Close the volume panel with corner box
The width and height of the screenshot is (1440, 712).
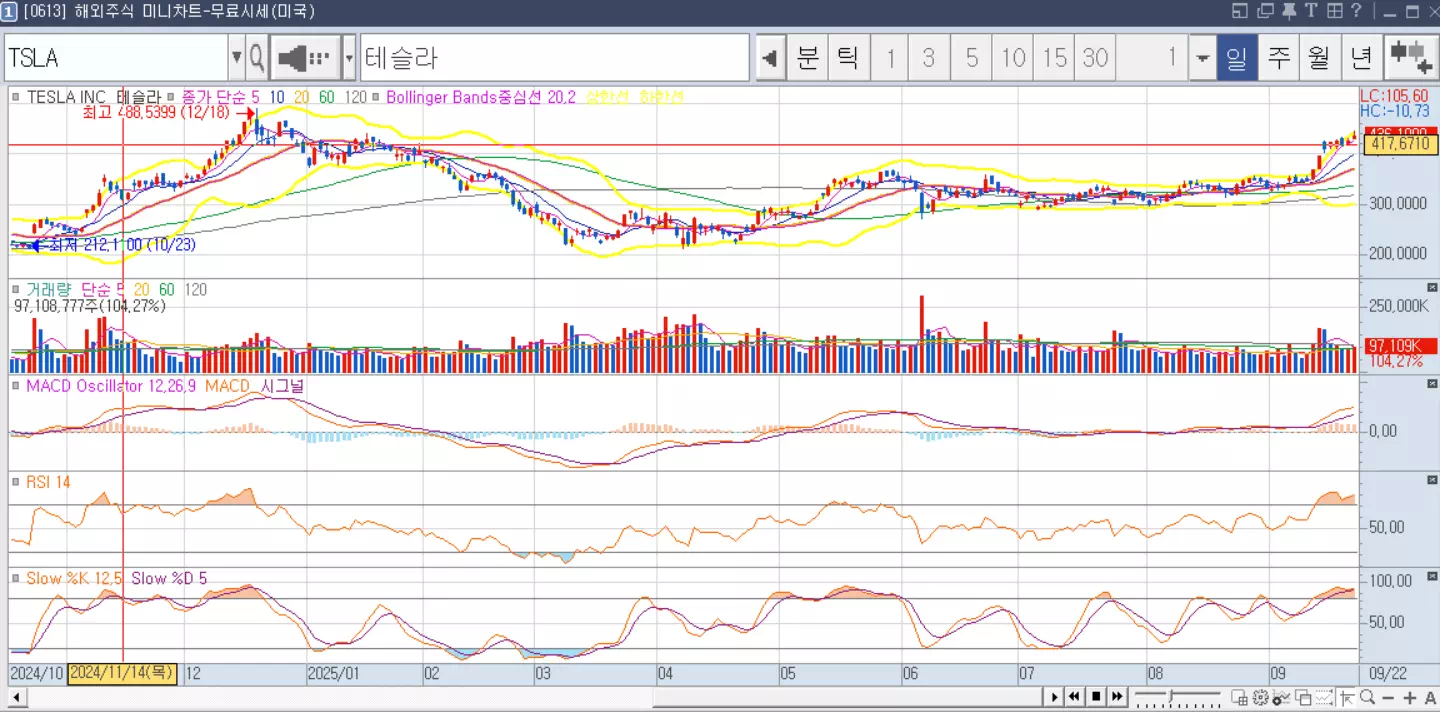coord(1432,287)
